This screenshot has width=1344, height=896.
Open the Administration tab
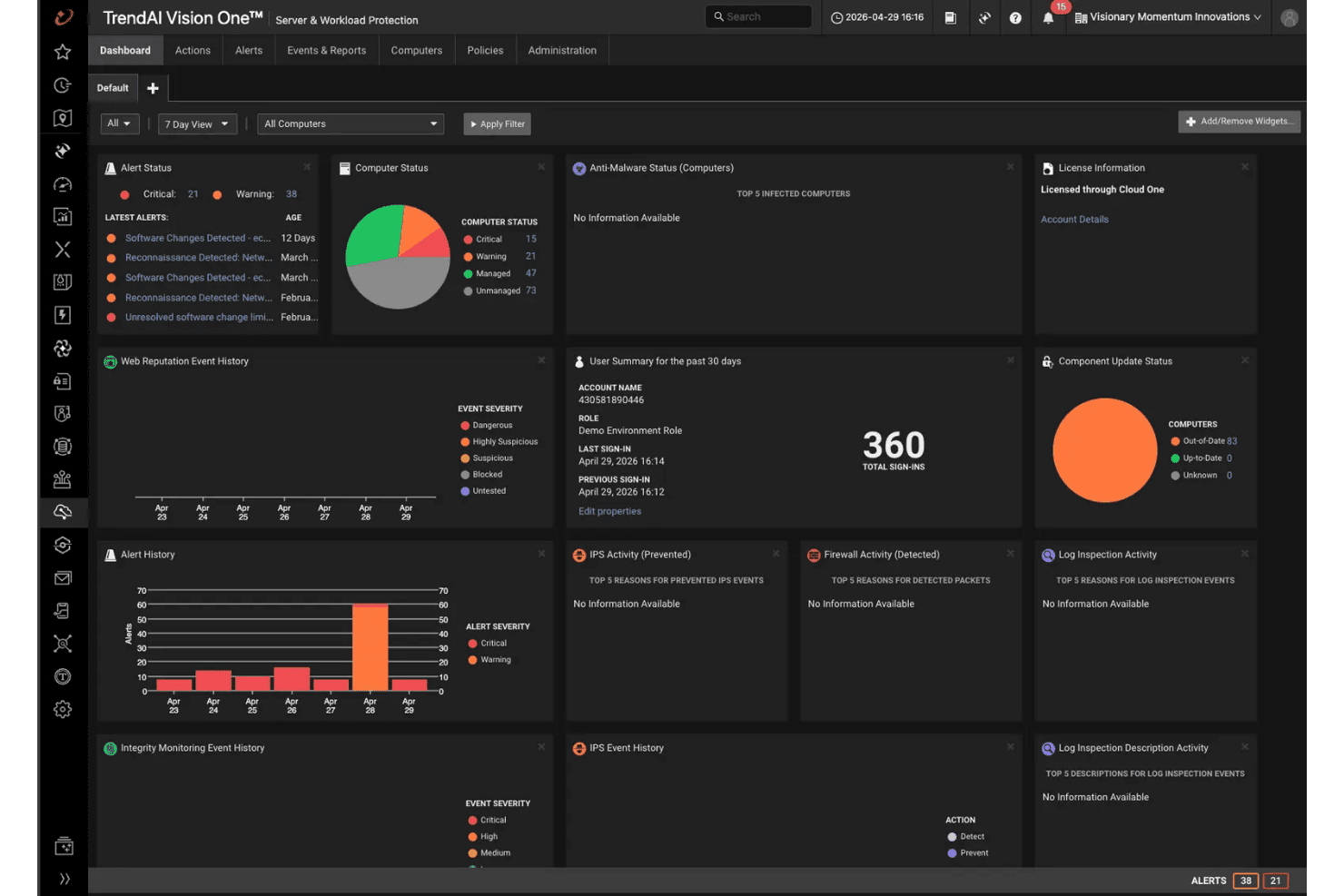point(562,51)
